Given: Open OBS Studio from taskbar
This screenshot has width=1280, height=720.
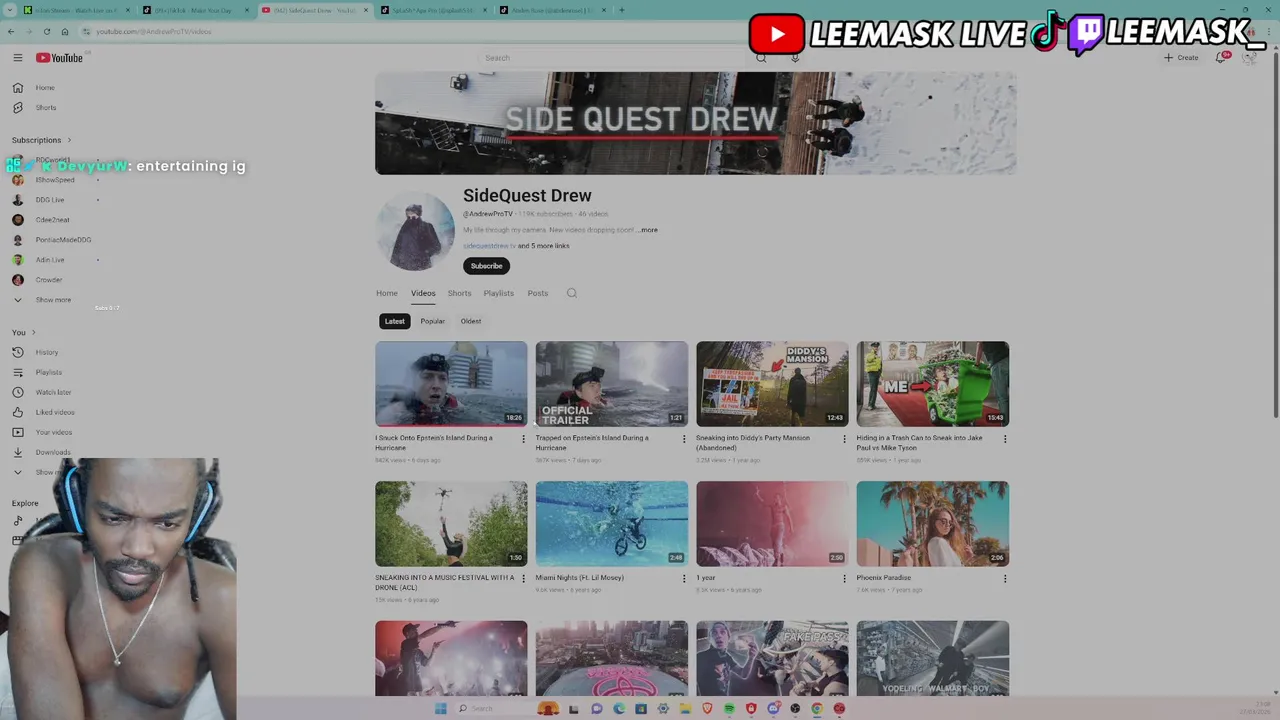Looking at the screenshot, I should (795, 708).
